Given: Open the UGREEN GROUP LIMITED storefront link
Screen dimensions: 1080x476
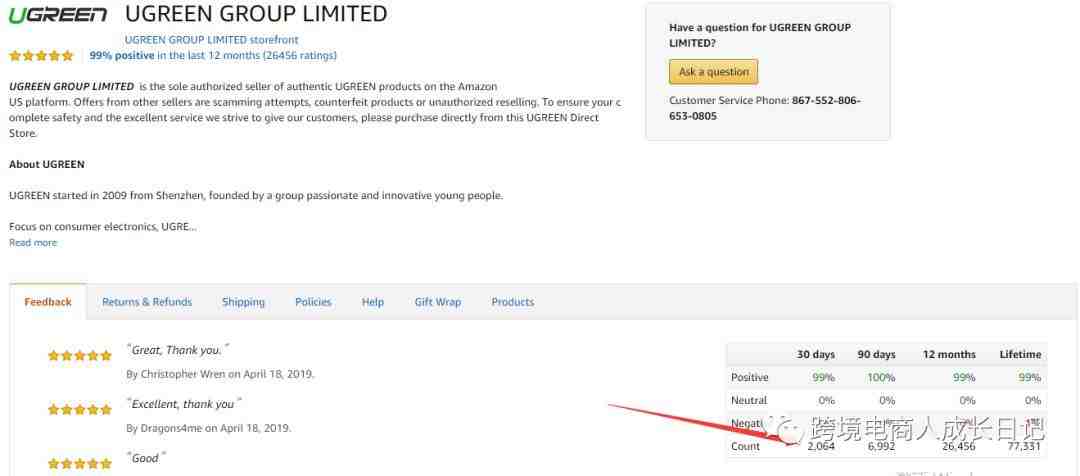Looking at the screenshot, I should tap(211, 40).
